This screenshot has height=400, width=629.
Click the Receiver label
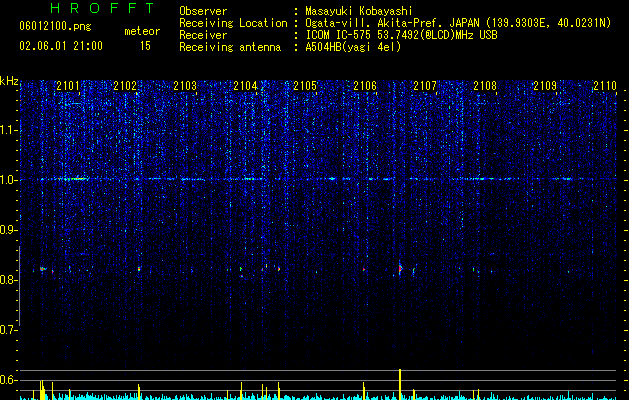(x=203, y=35)
